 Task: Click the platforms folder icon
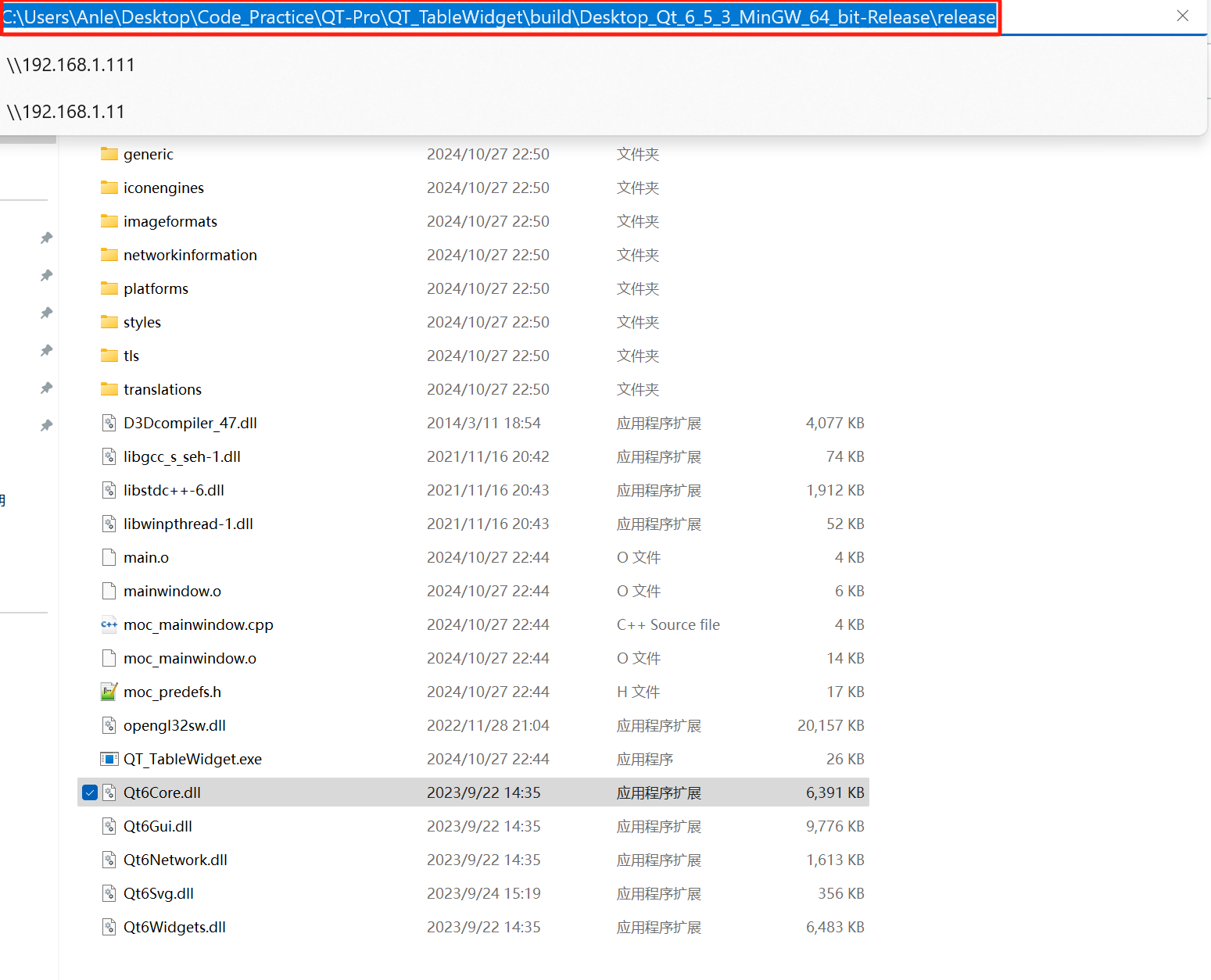109,288
